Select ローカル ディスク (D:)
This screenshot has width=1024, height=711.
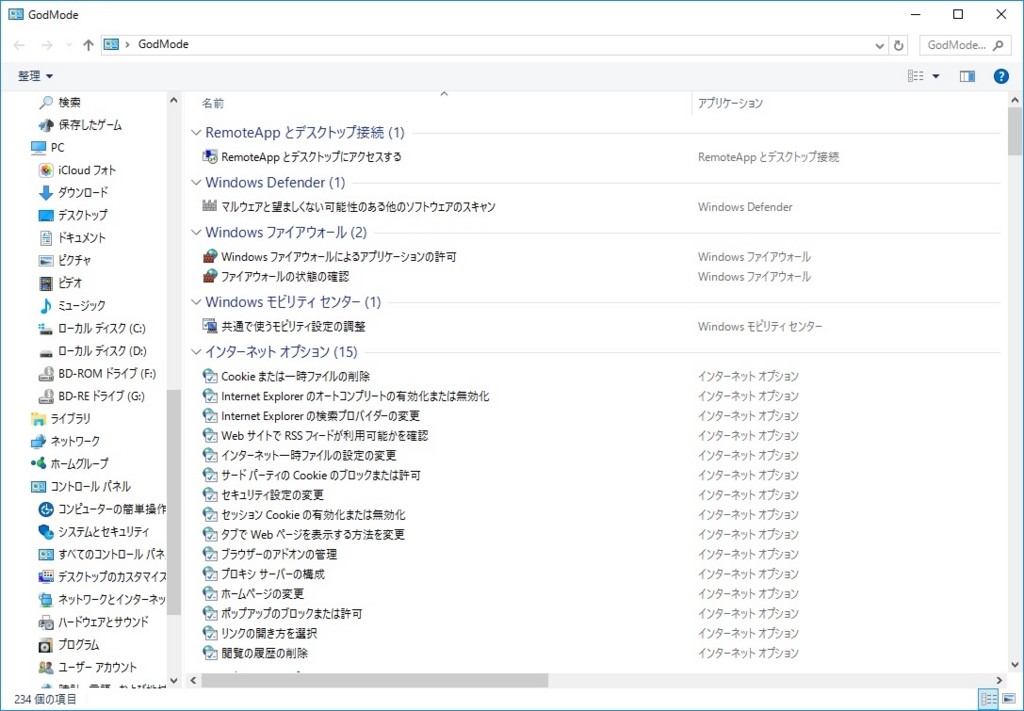point(102,351)
